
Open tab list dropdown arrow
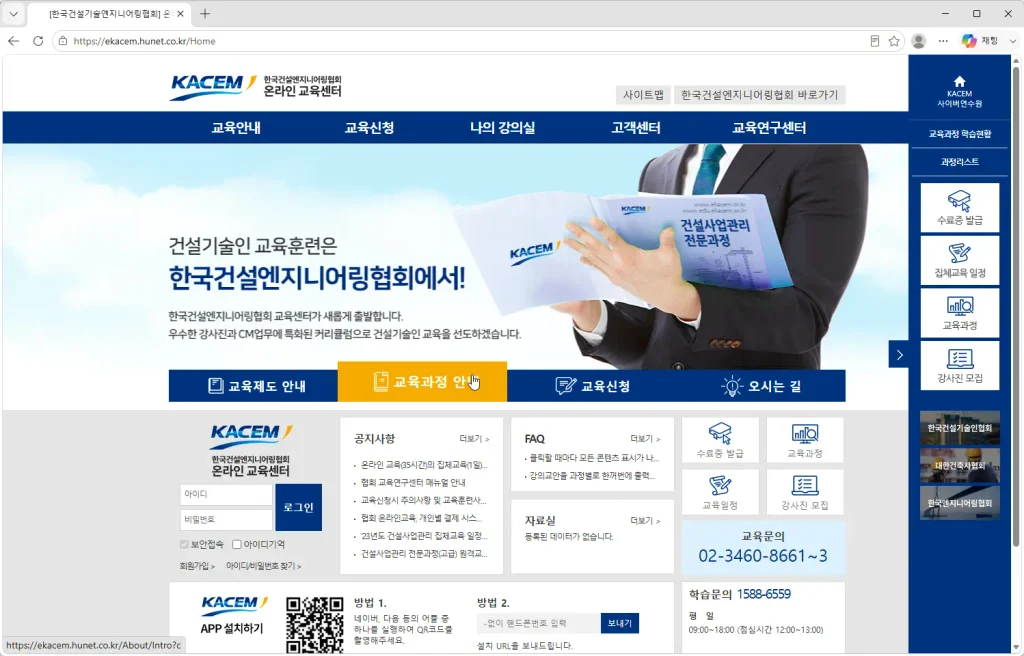coord(13,14)
